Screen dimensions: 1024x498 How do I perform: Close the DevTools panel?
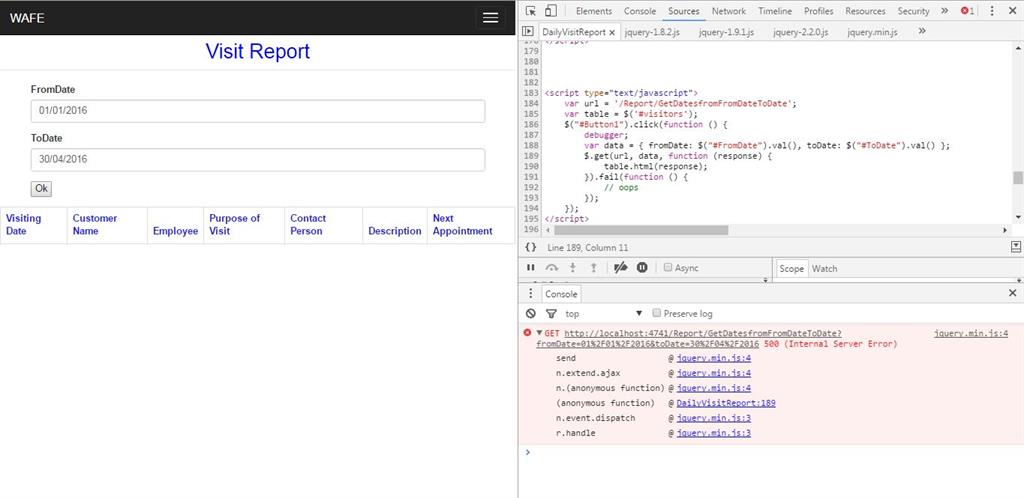[1012, 11]
